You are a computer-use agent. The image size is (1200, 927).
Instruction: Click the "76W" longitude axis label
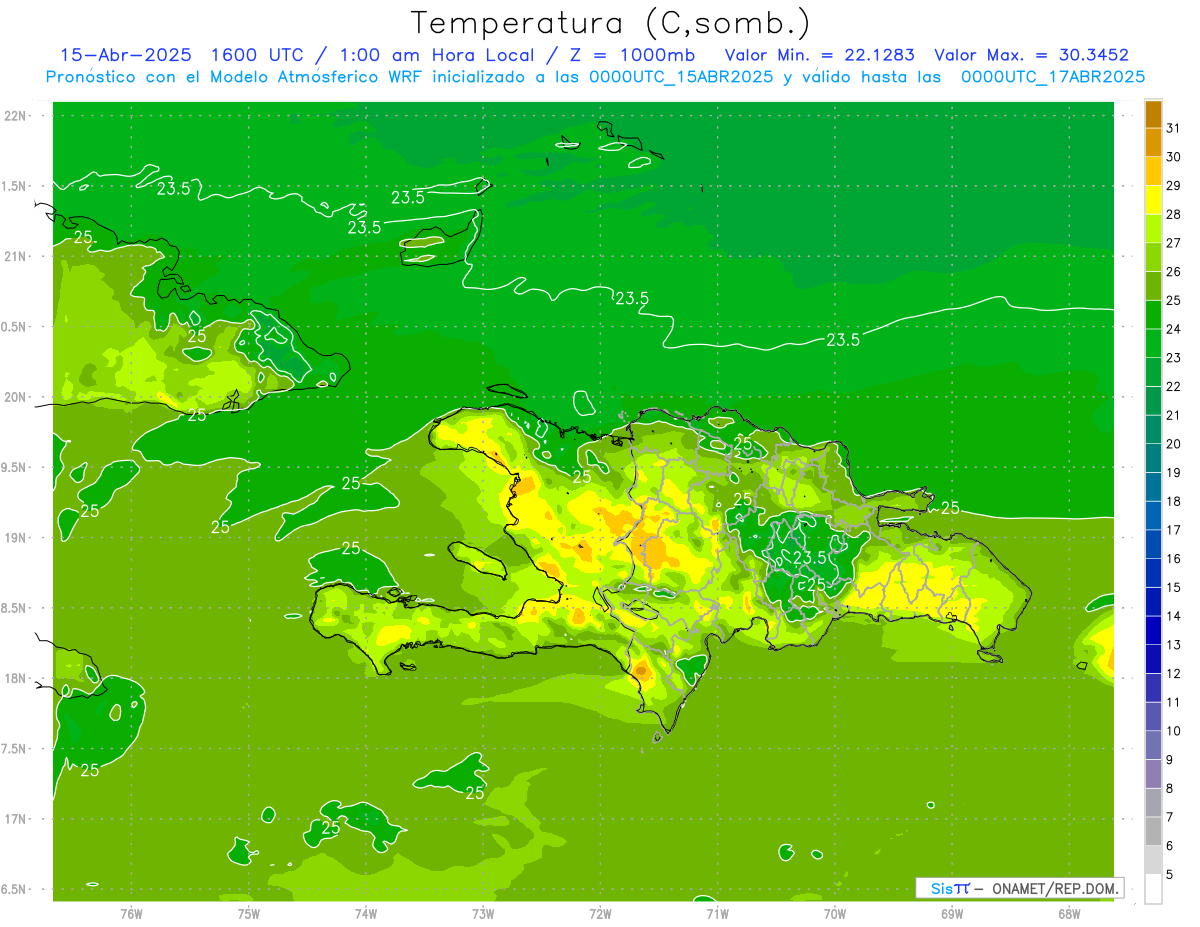[x=131, y=914]
